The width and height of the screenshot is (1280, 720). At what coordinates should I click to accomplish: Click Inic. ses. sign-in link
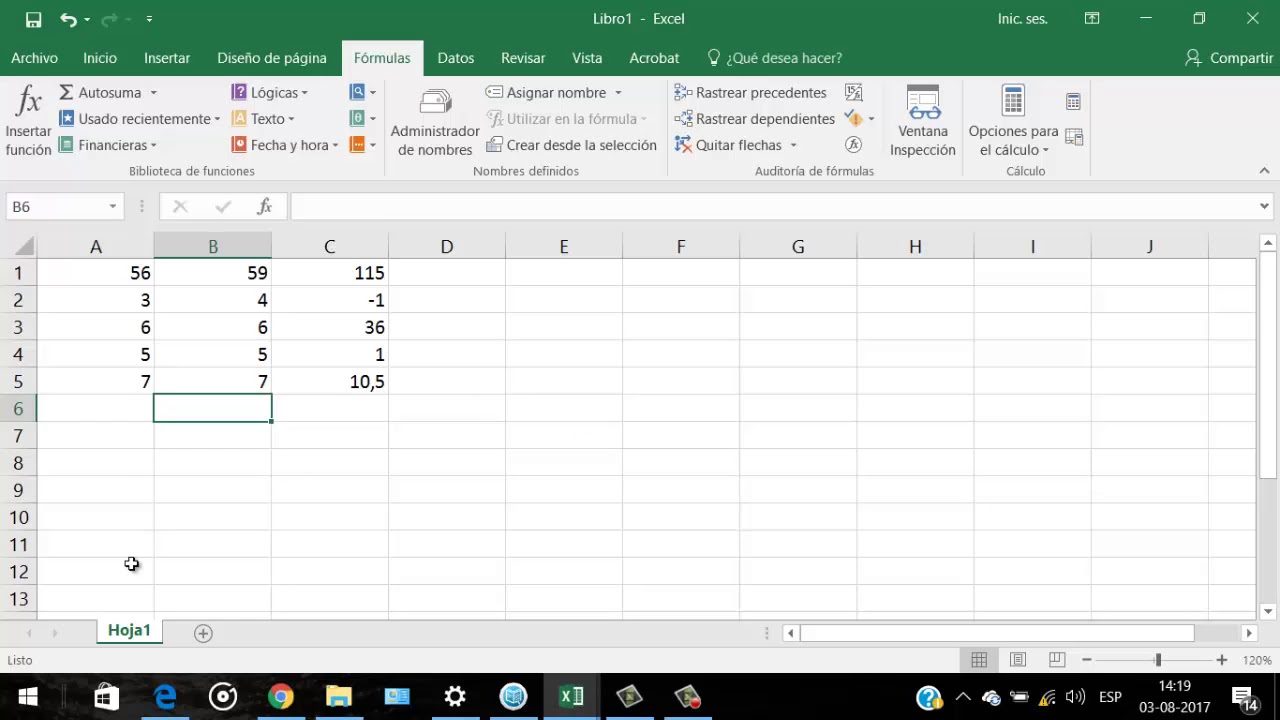pyautogui.click(x=1022, y=19)
